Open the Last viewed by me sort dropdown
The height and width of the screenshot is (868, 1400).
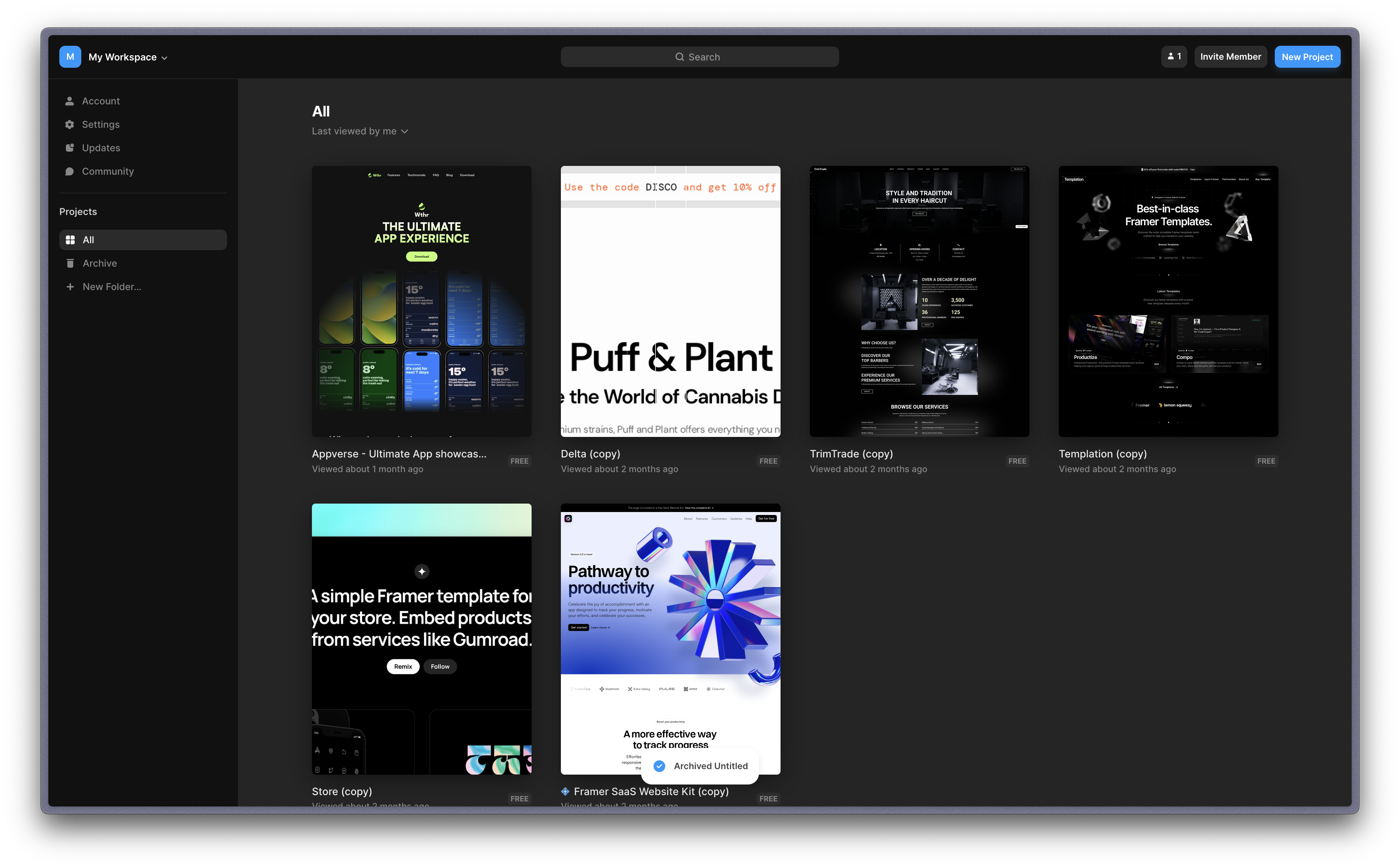[x=360, y=131]
